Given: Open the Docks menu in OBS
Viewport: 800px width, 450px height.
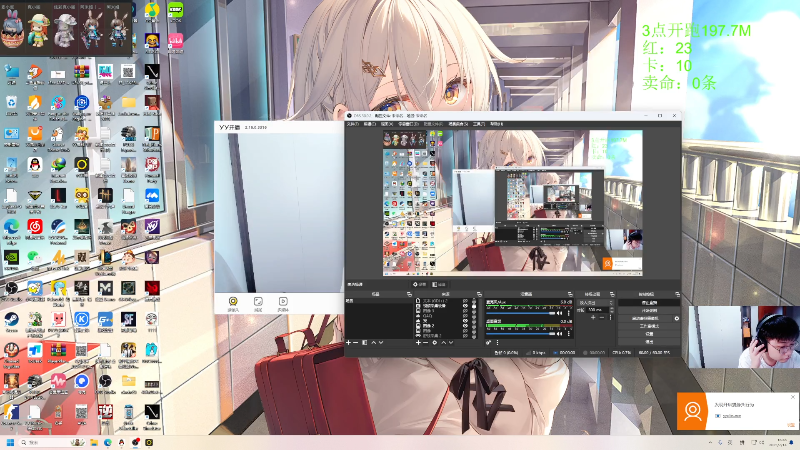Looking at the screenshot, I should click(x=409, y=124).
